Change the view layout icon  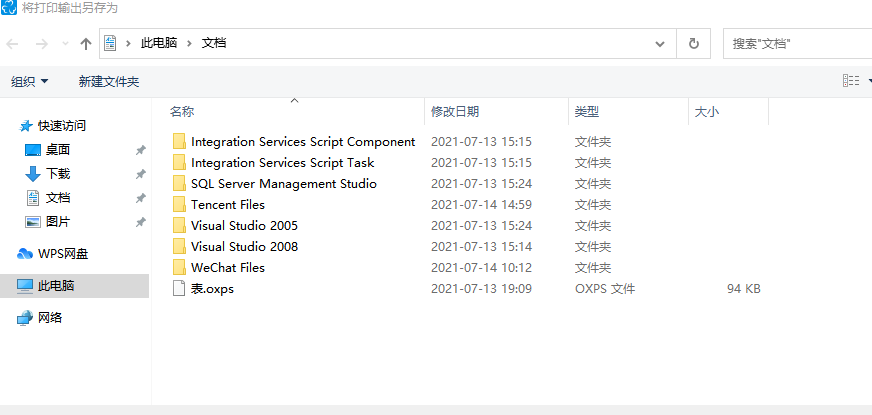tap(851, 81)
